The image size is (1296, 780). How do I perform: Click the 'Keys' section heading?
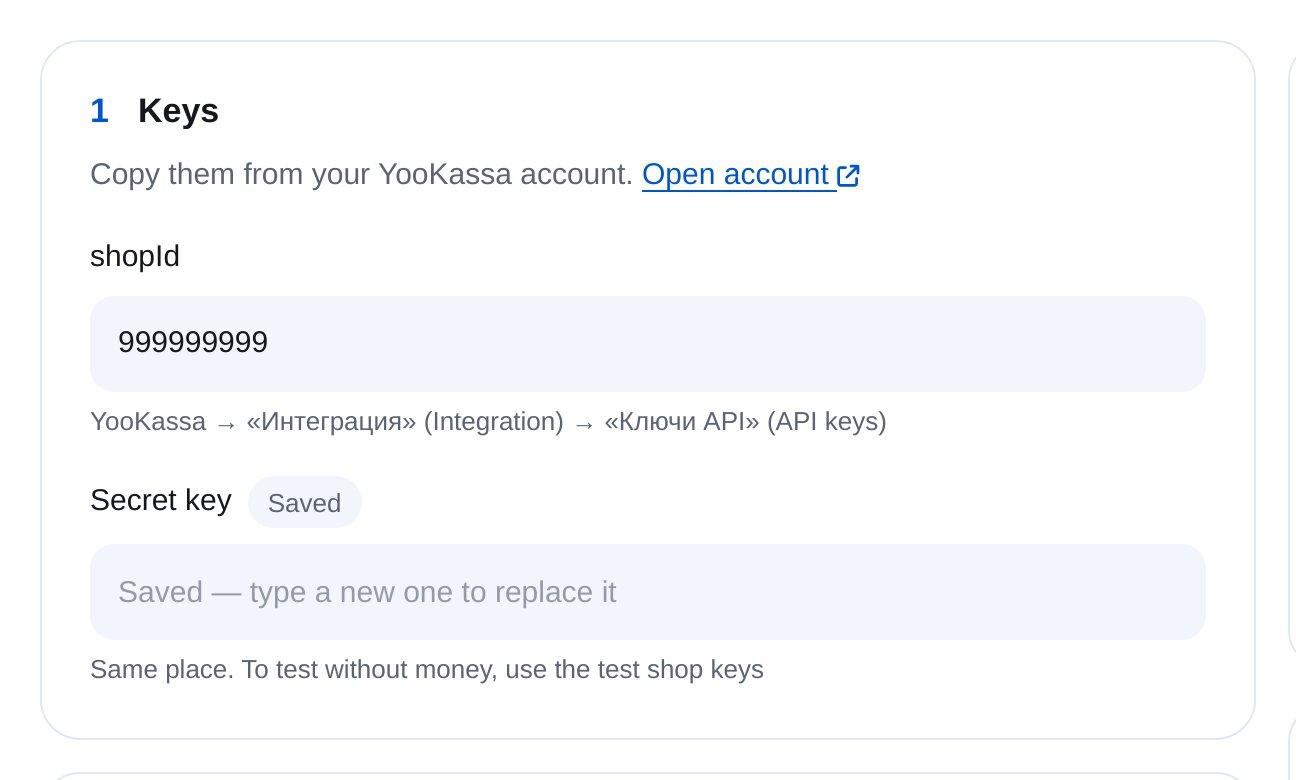[x=178, y=111]
